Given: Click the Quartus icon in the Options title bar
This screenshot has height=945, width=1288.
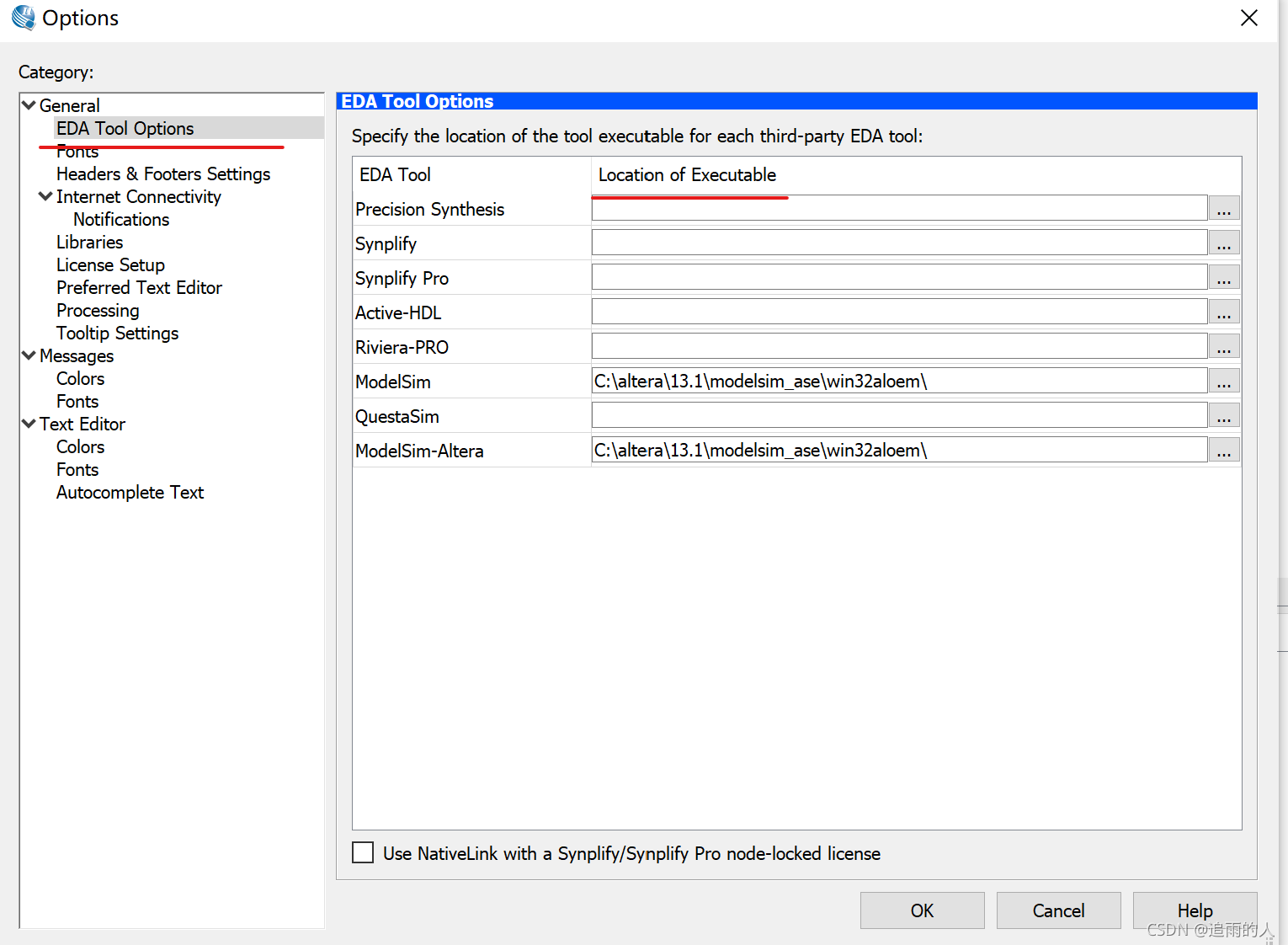Looking at the screenshot, I should click(24, 18).
